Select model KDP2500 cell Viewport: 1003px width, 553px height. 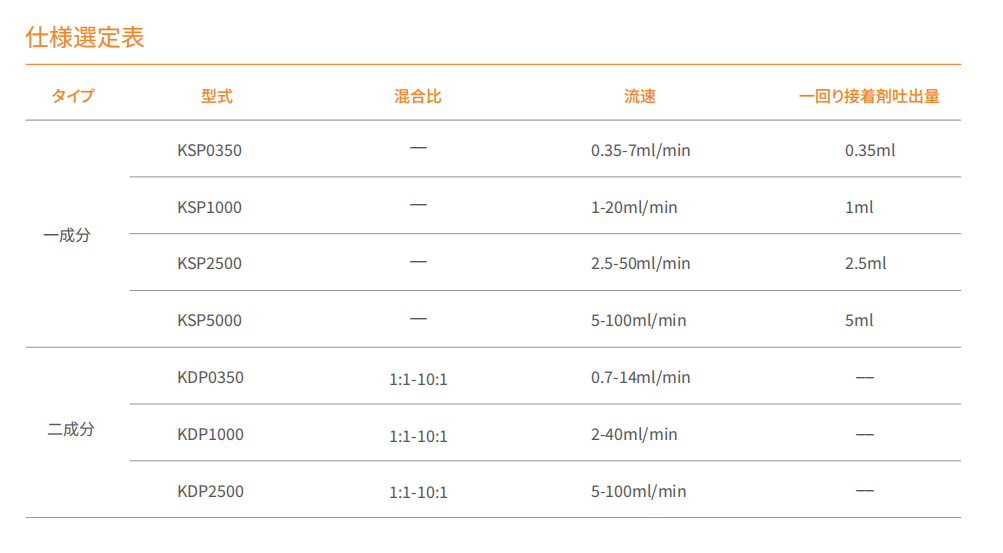point(210,491)
